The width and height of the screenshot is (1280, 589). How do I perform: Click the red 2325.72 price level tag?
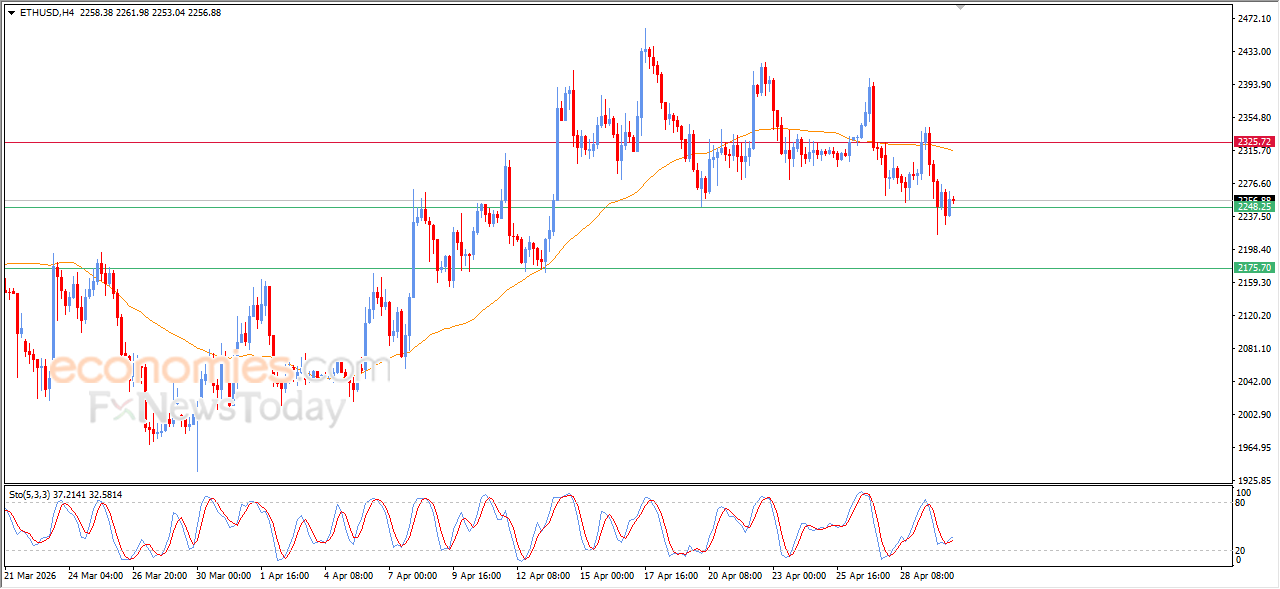1254,142
